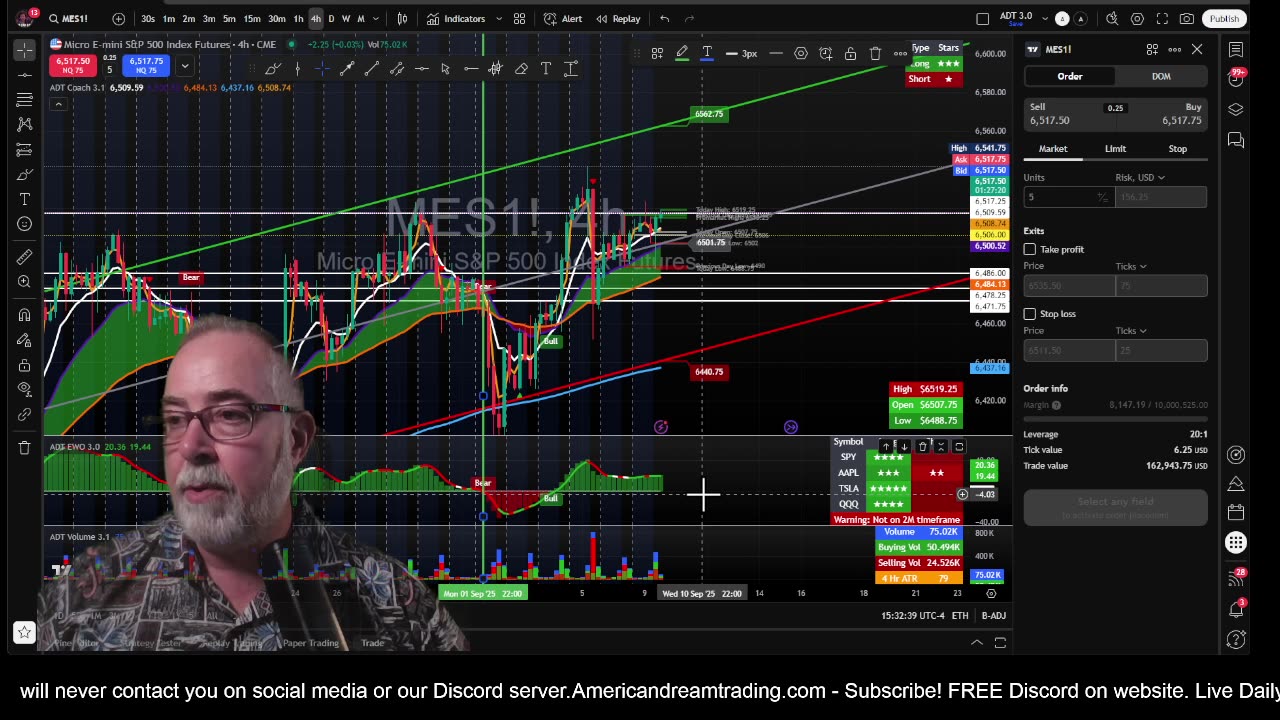Toggle magnet mode in left sidebar
Screen dimensions: 1280x720
(25, 315)
